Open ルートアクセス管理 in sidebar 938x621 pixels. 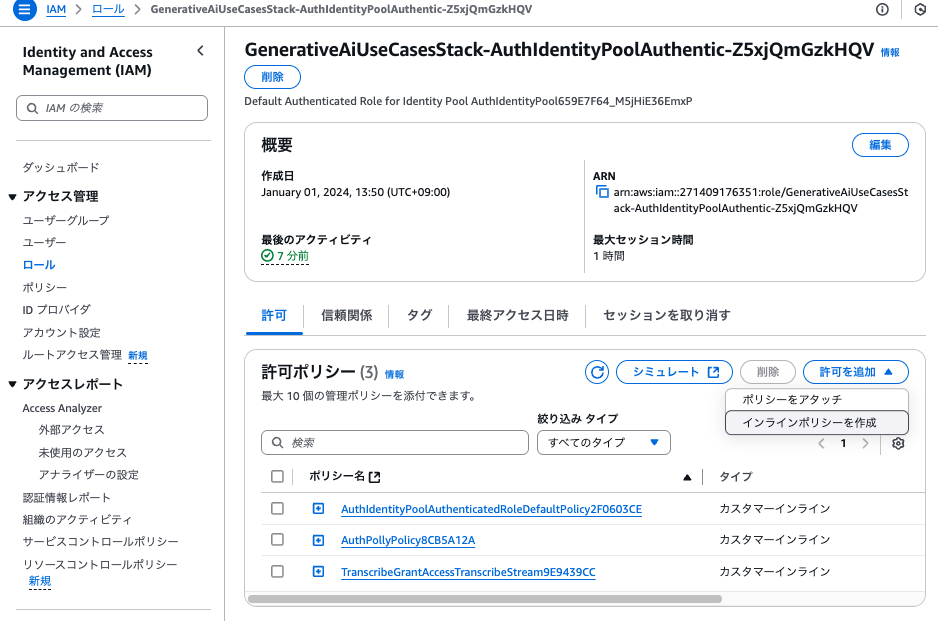tap(72, 355)
